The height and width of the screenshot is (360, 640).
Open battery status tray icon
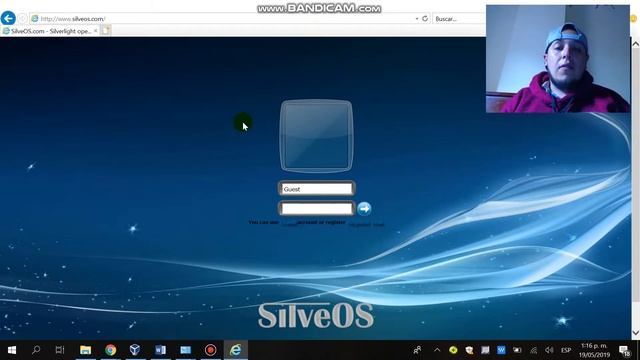[517, 350]
